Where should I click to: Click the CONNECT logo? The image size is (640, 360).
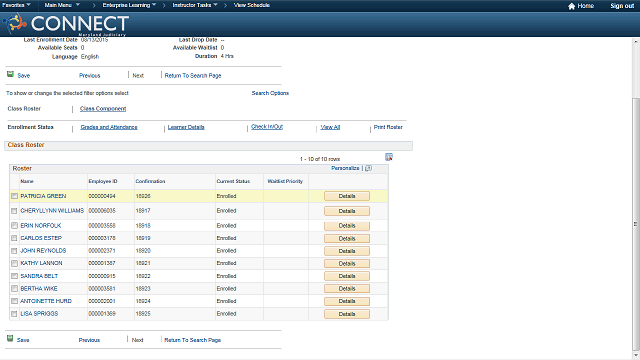click(x=65, y=24)
